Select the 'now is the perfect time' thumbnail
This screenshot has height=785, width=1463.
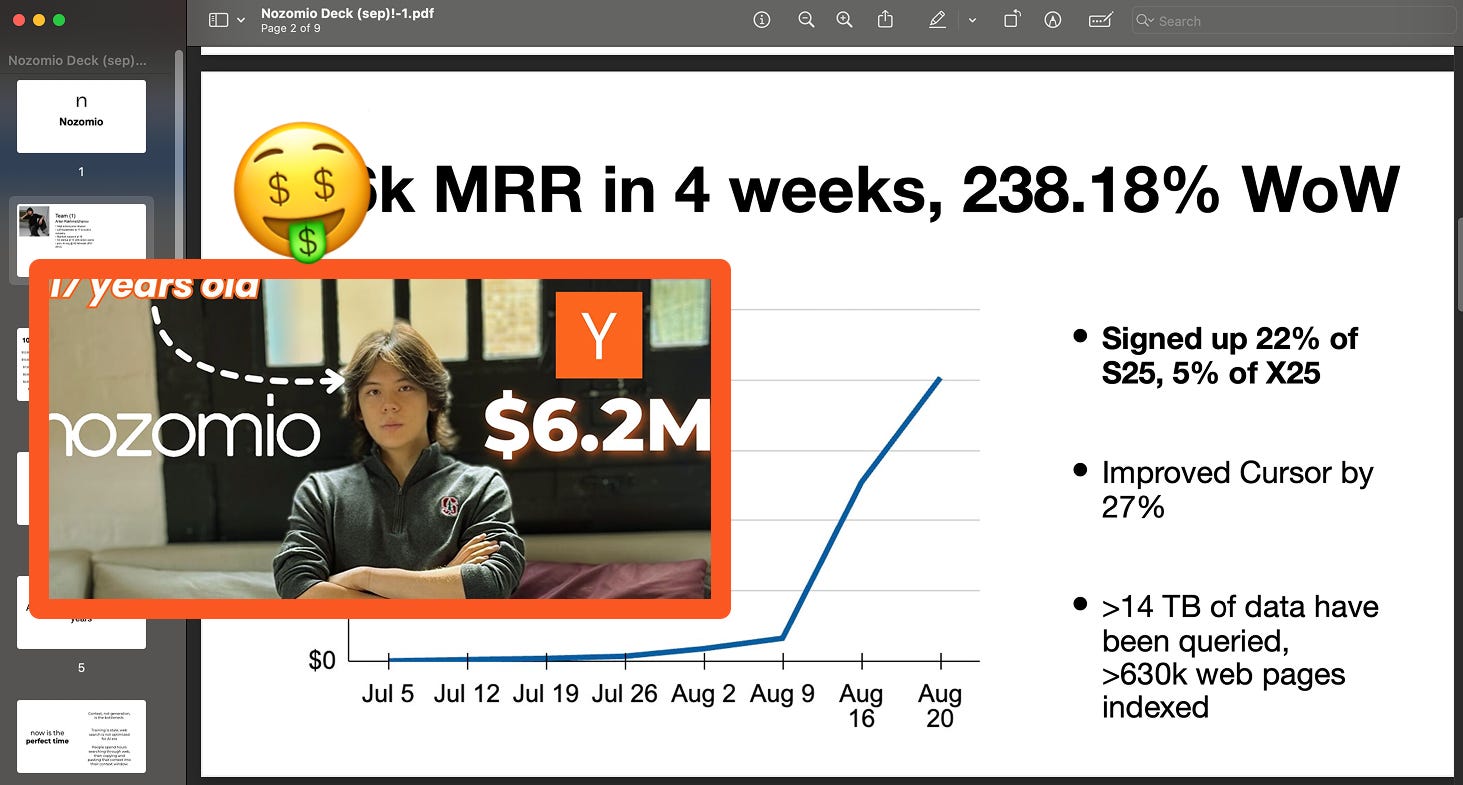click(81, 736)
